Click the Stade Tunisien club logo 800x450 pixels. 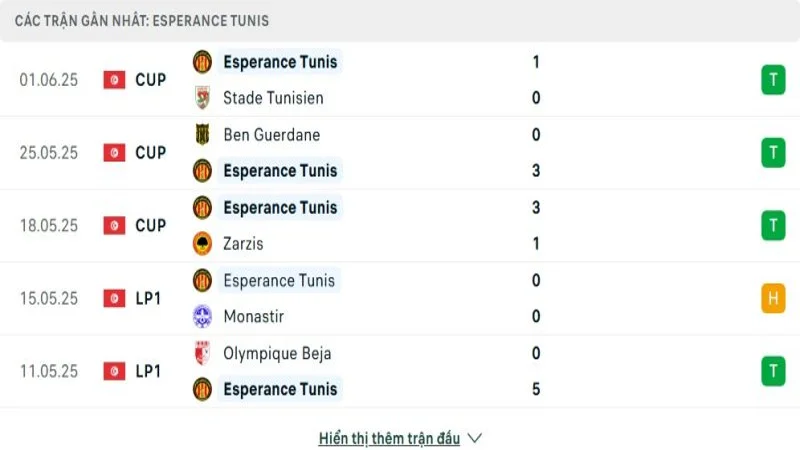(202, 98)
